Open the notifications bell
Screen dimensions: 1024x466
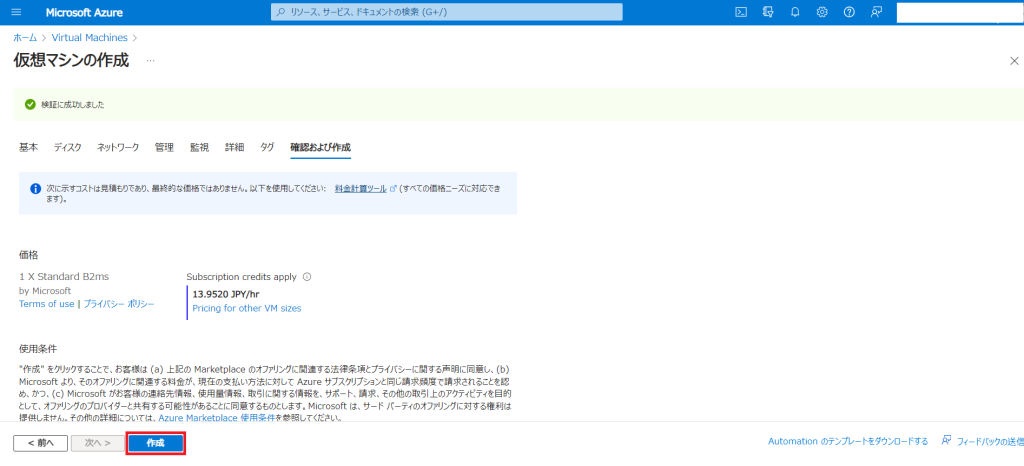795,12
